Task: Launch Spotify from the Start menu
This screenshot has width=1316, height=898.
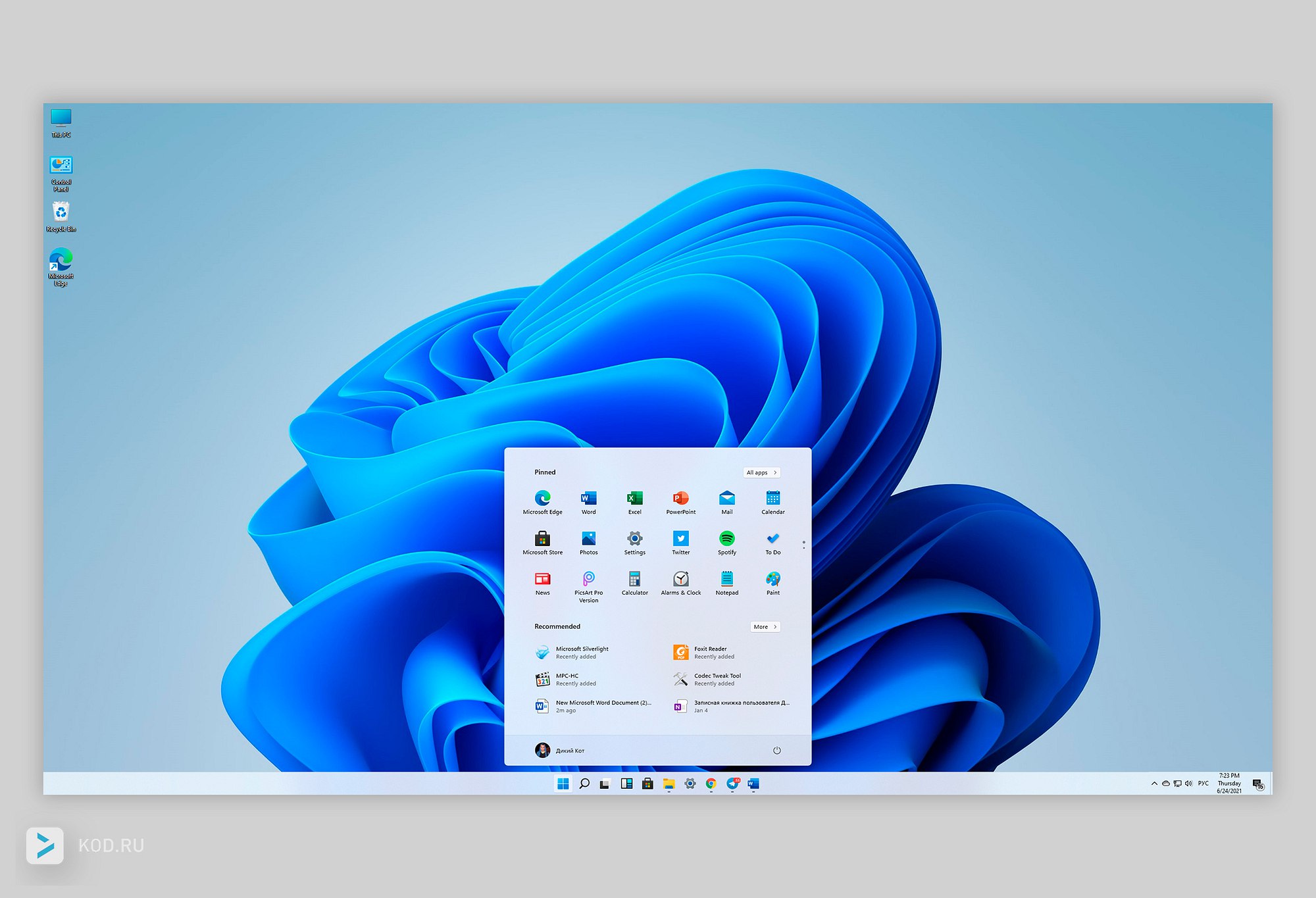Action: [x=726, y=543]
